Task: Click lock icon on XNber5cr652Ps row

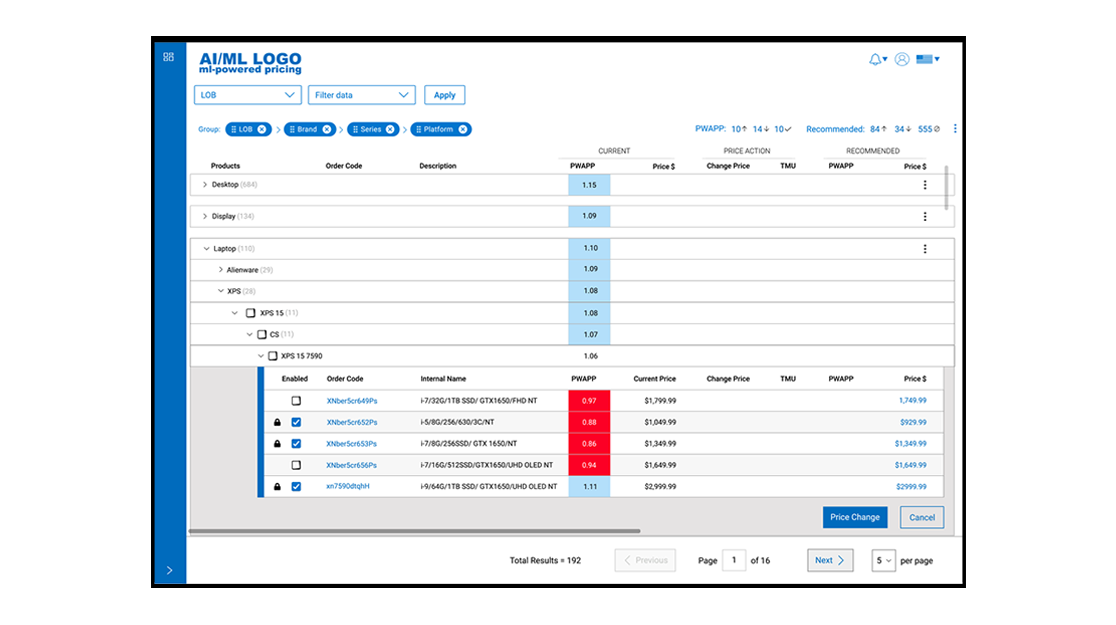Action: [x=278, y=422]
